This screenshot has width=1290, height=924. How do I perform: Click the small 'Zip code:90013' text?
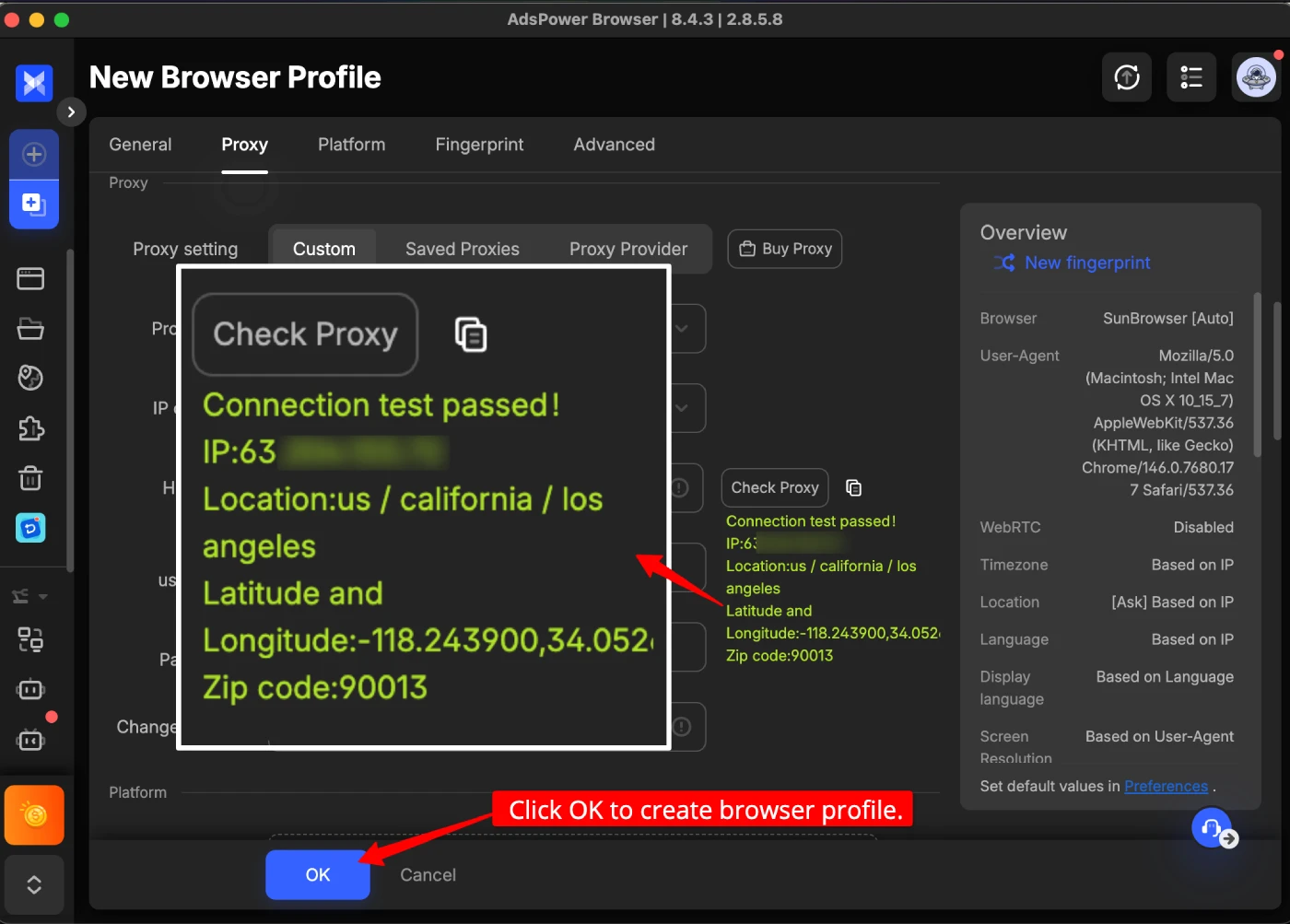click(780, 655)
